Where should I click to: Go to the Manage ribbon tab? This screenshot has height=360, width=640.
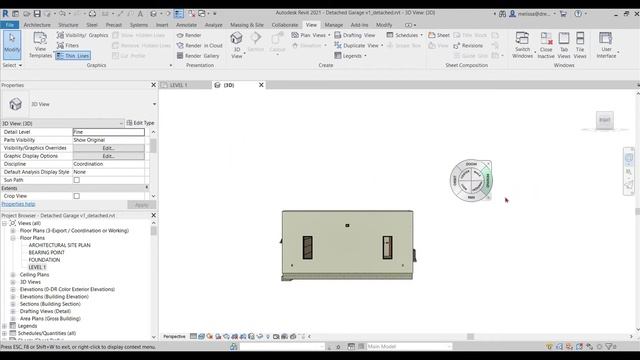click(x=334, y=25)
